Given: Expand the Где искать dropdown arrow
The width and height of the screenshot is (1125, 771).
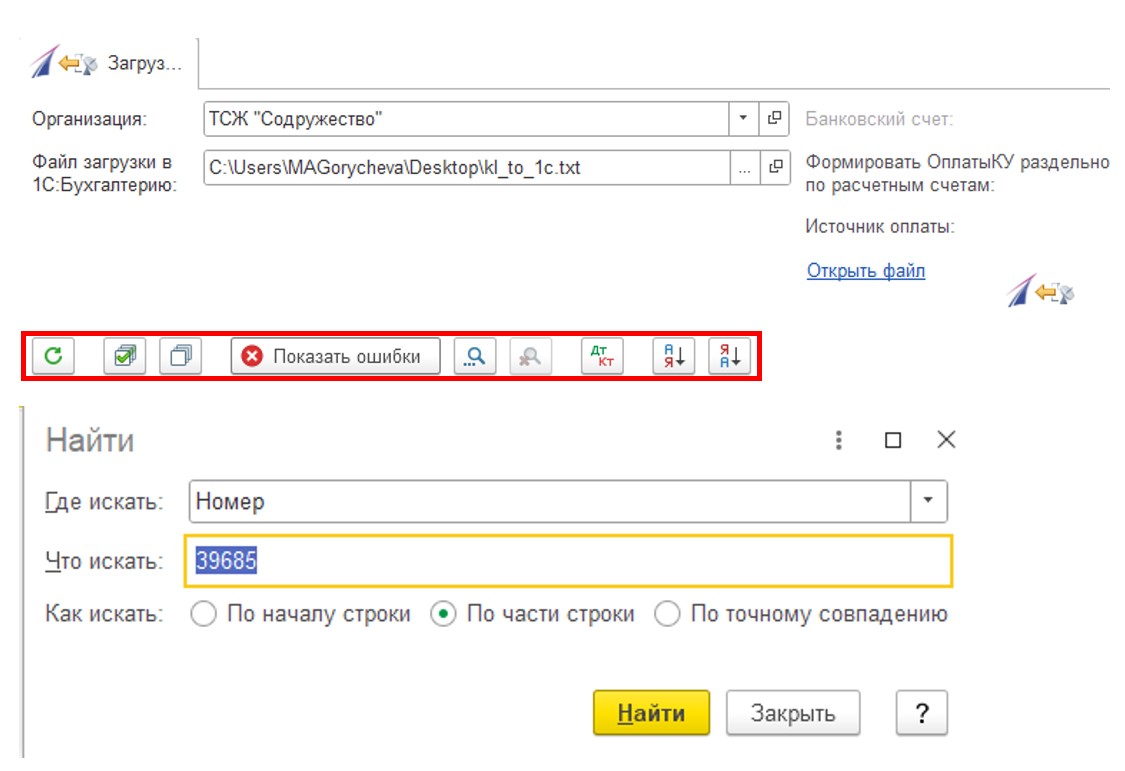Looking at the screenshot, I should [928, 501].
